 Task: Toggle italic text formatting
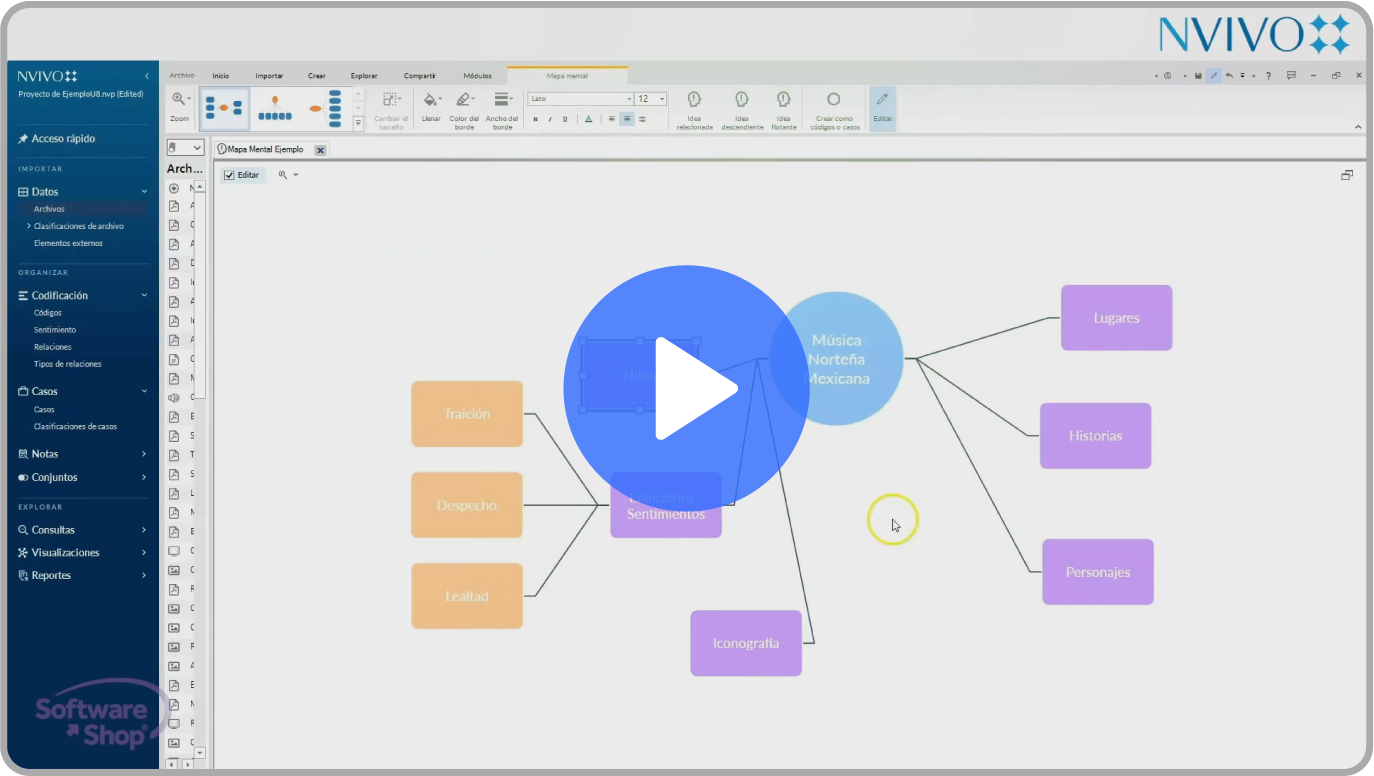[550, 119]
